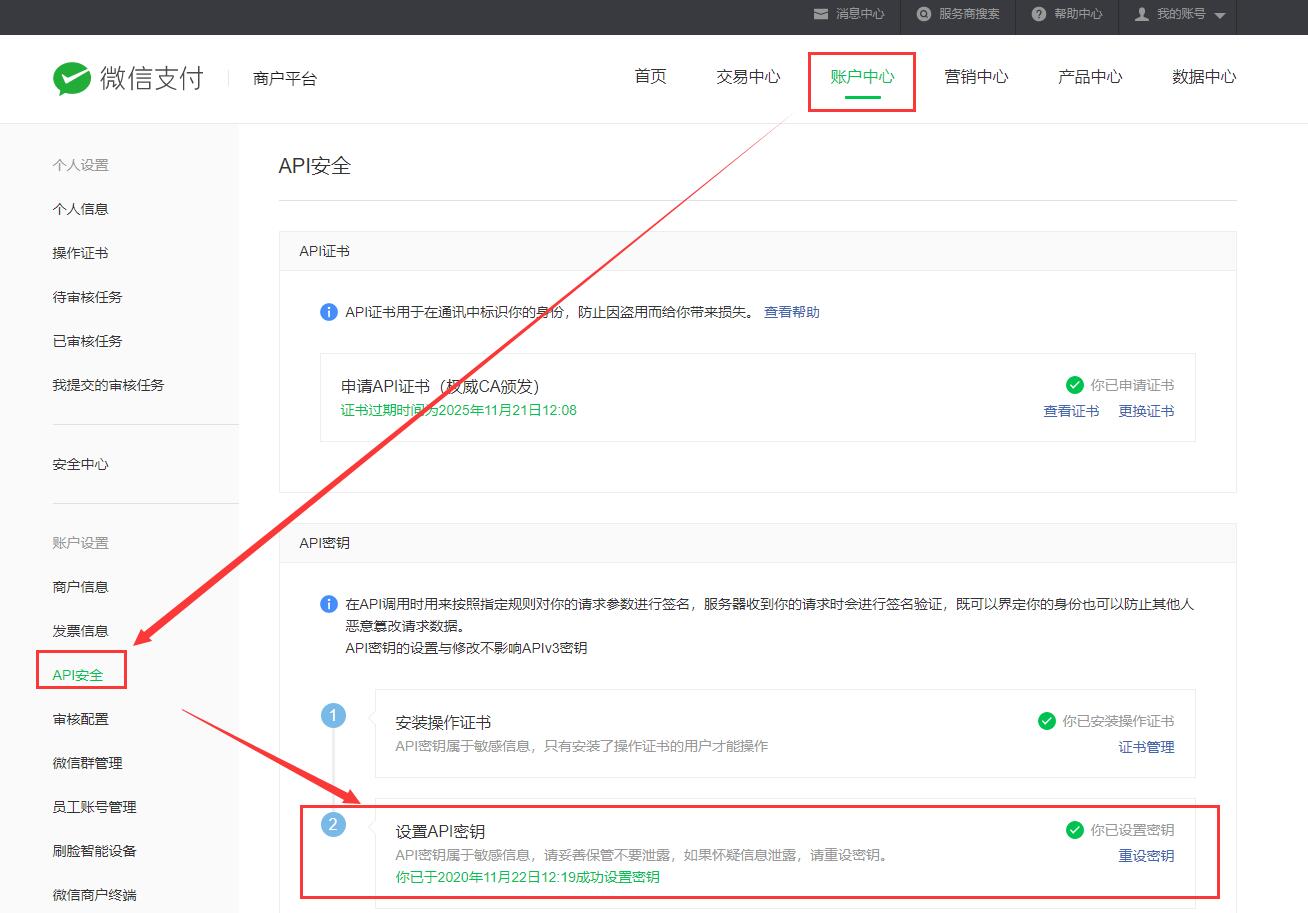Screen dimensions: 1308x913
Task: Click the green checkmark beside 你已设置密钥
Action: pos(1075,829)
